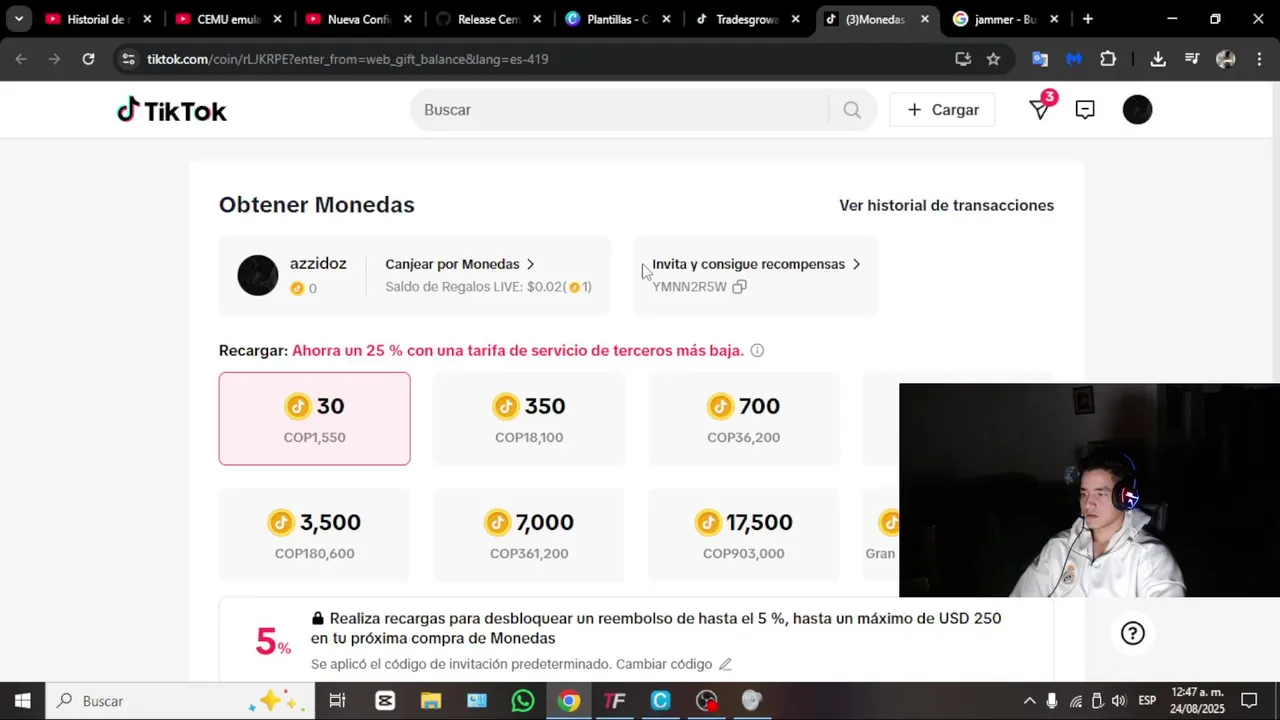Click the Windows taskbar search box
The height and width of the screenshot is (720, 1280).
click(x=180, y=701)
